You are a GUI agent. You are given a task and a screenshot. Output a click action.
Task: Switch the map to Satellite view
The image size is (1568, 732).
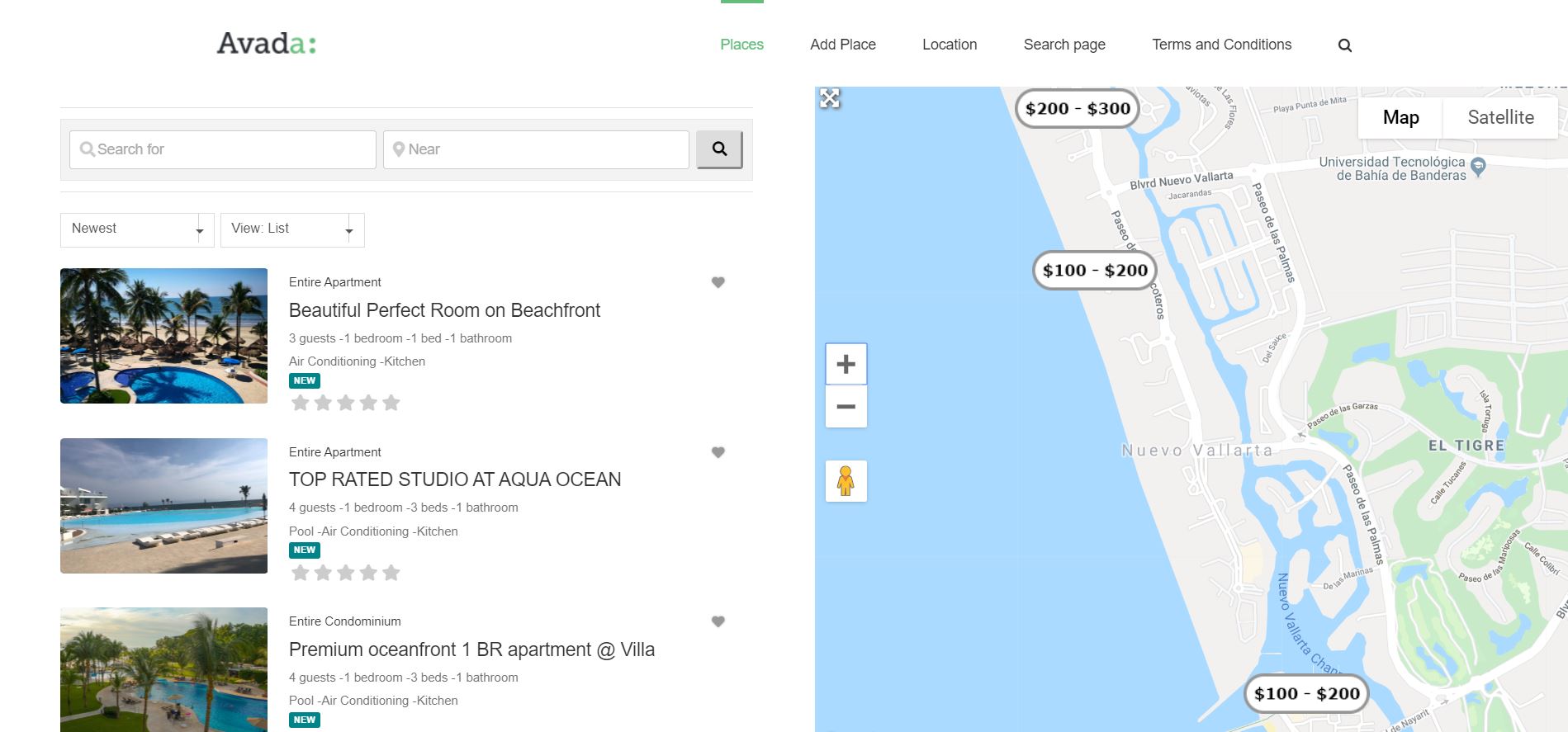click(1499, 117)
